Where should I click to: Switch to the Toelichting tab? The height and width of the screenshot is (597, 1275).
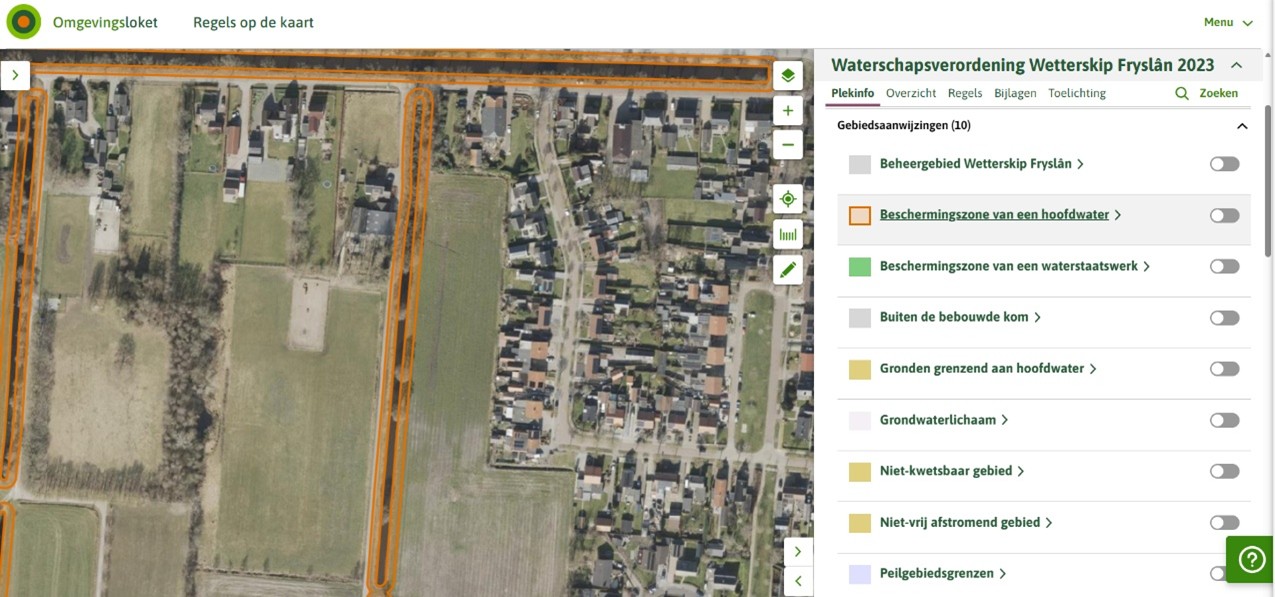[1077, 93]
